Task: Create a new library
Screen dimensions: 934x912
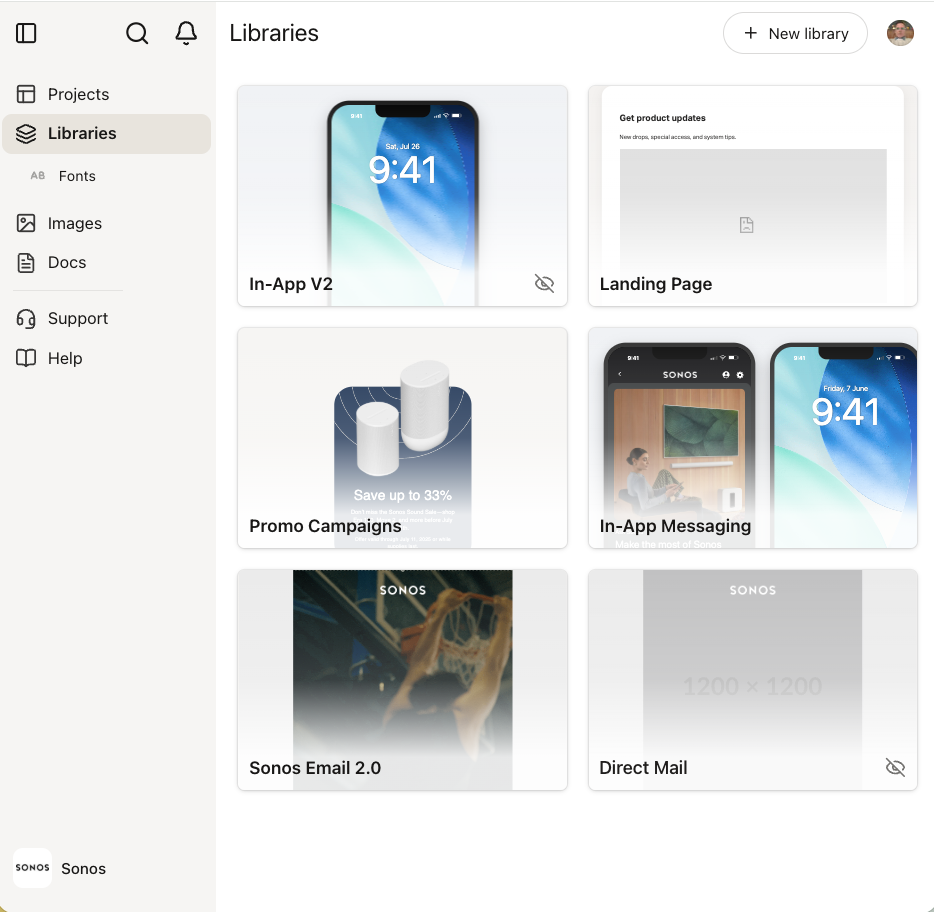Action: click(x=795, y=33)
